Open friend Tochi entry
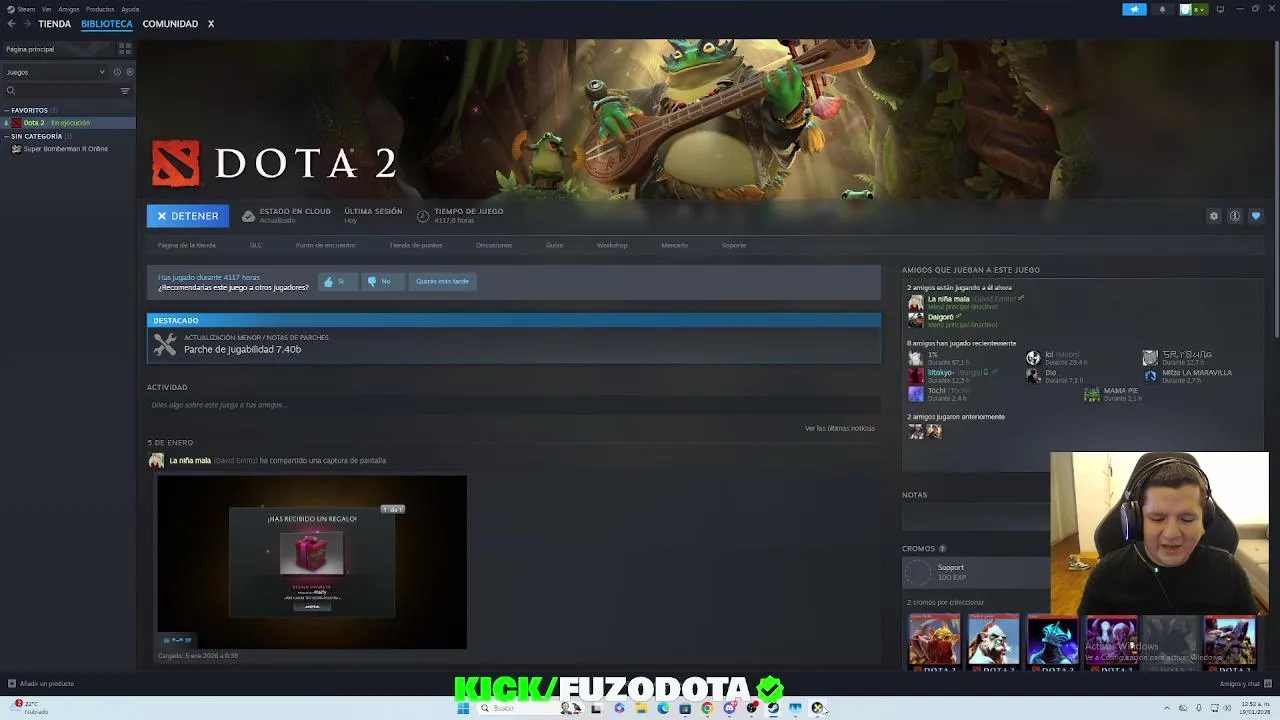 (940, 394)
